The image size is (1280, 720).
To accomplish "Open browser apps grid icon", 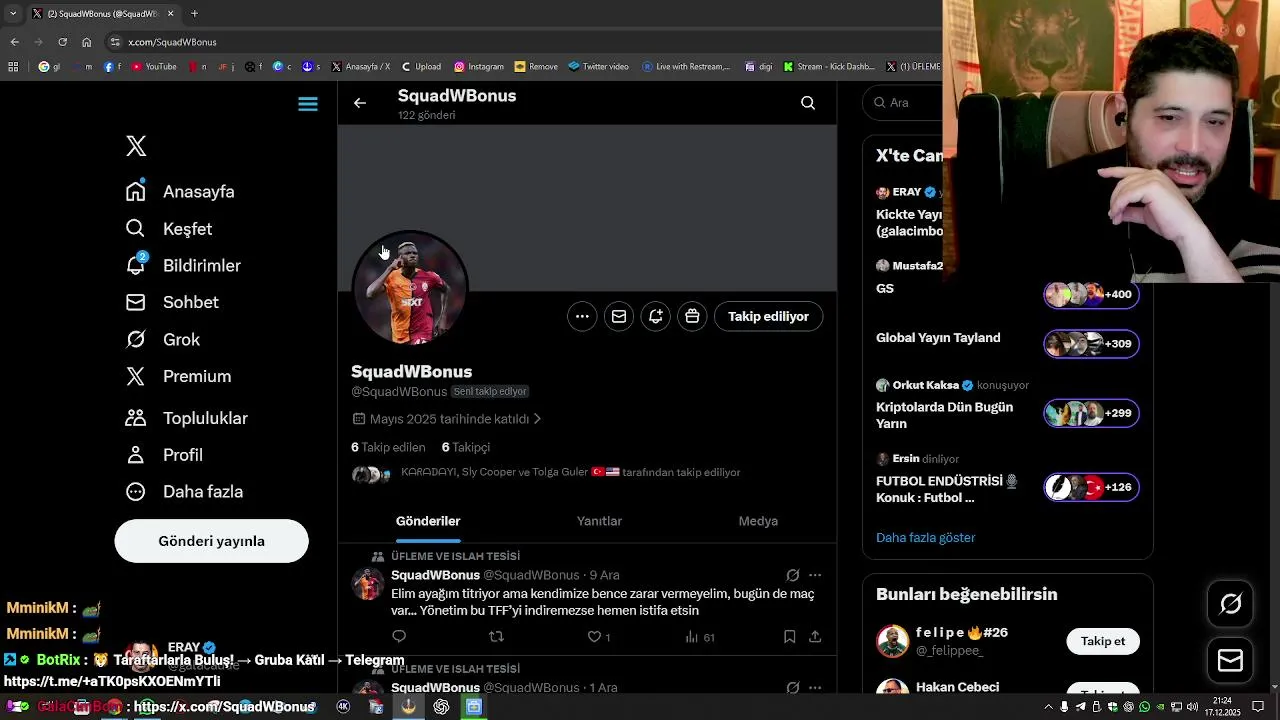I will (x=13, y=67).
